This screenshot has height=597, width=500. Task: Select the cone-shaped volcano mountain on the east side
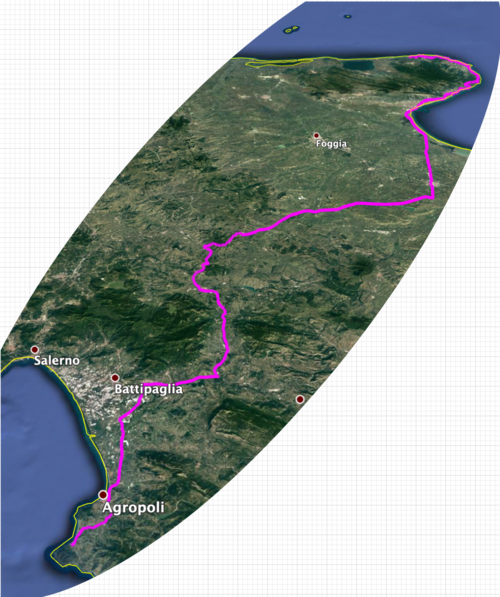[362, 265]
